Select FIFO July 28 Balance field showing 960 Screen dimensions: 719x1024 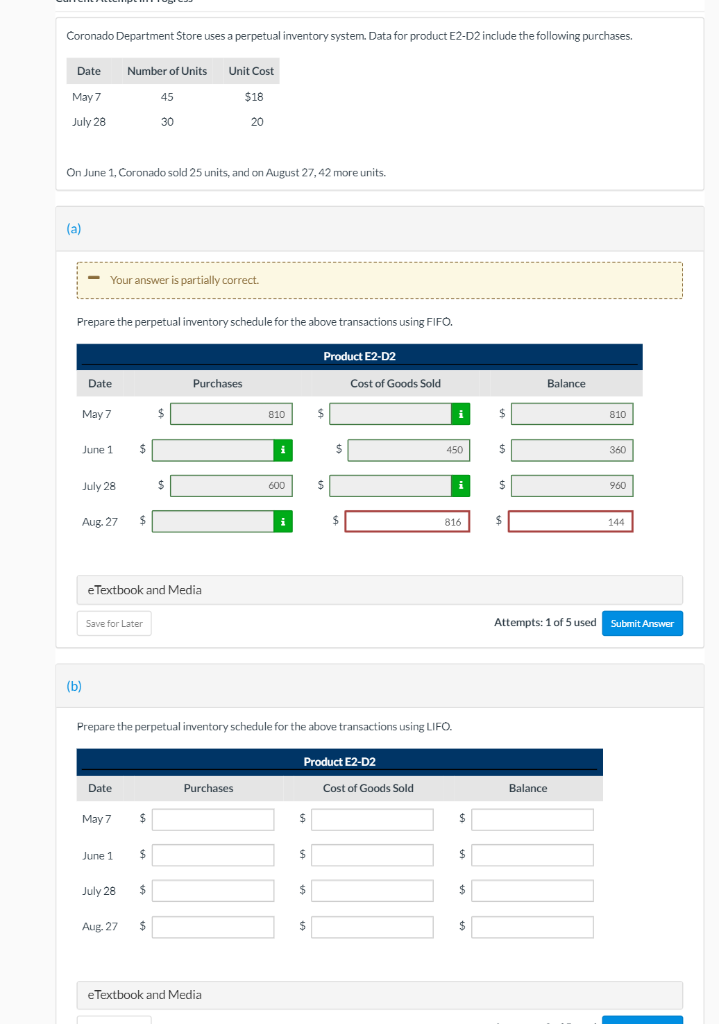pyautogui.click(x=572, y=485)
